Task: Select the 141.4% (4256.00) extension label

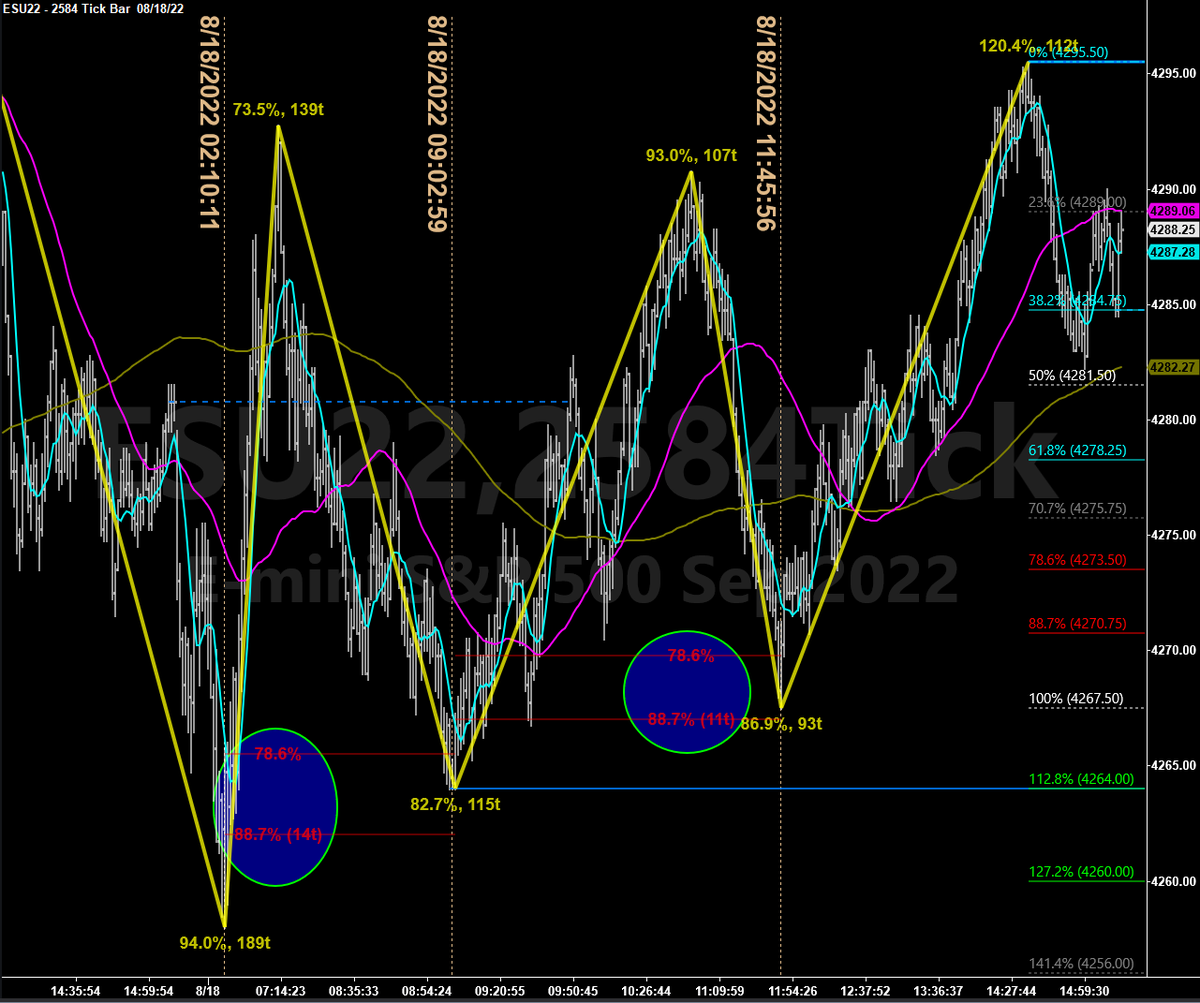Action: click(1082, 963)
